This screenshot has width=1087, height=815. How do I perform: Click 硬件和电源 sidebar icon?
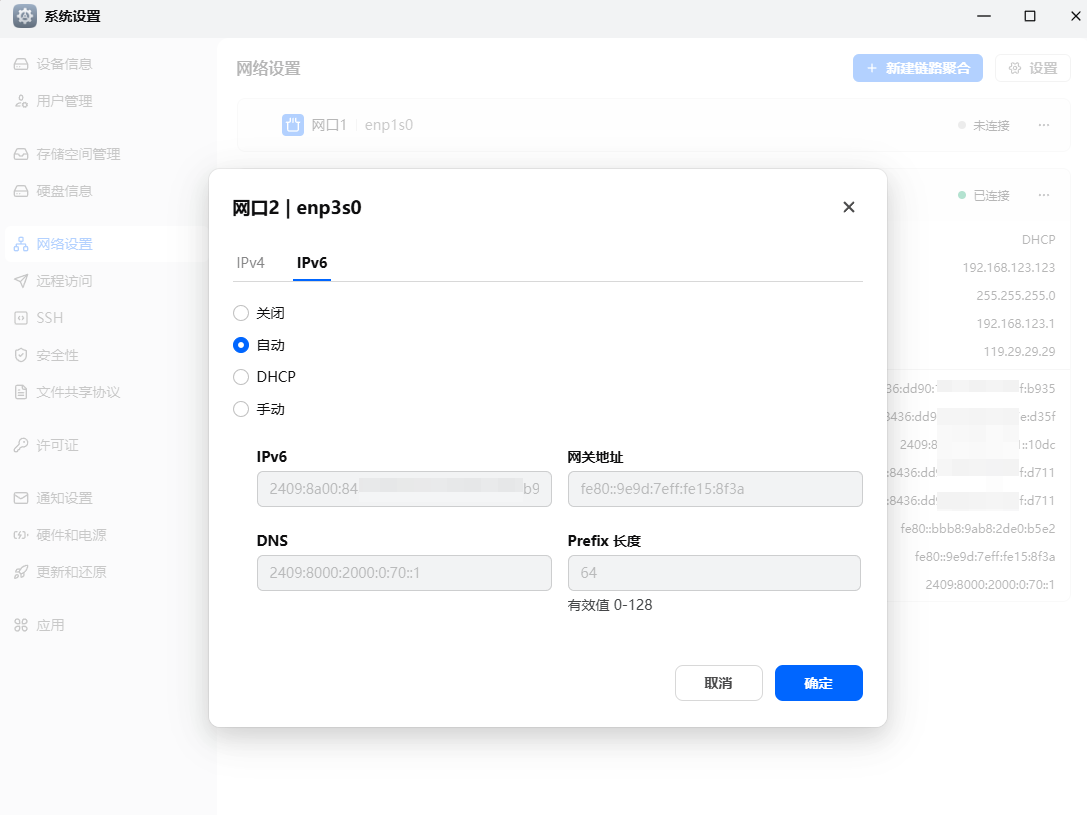tap(21, 535)
